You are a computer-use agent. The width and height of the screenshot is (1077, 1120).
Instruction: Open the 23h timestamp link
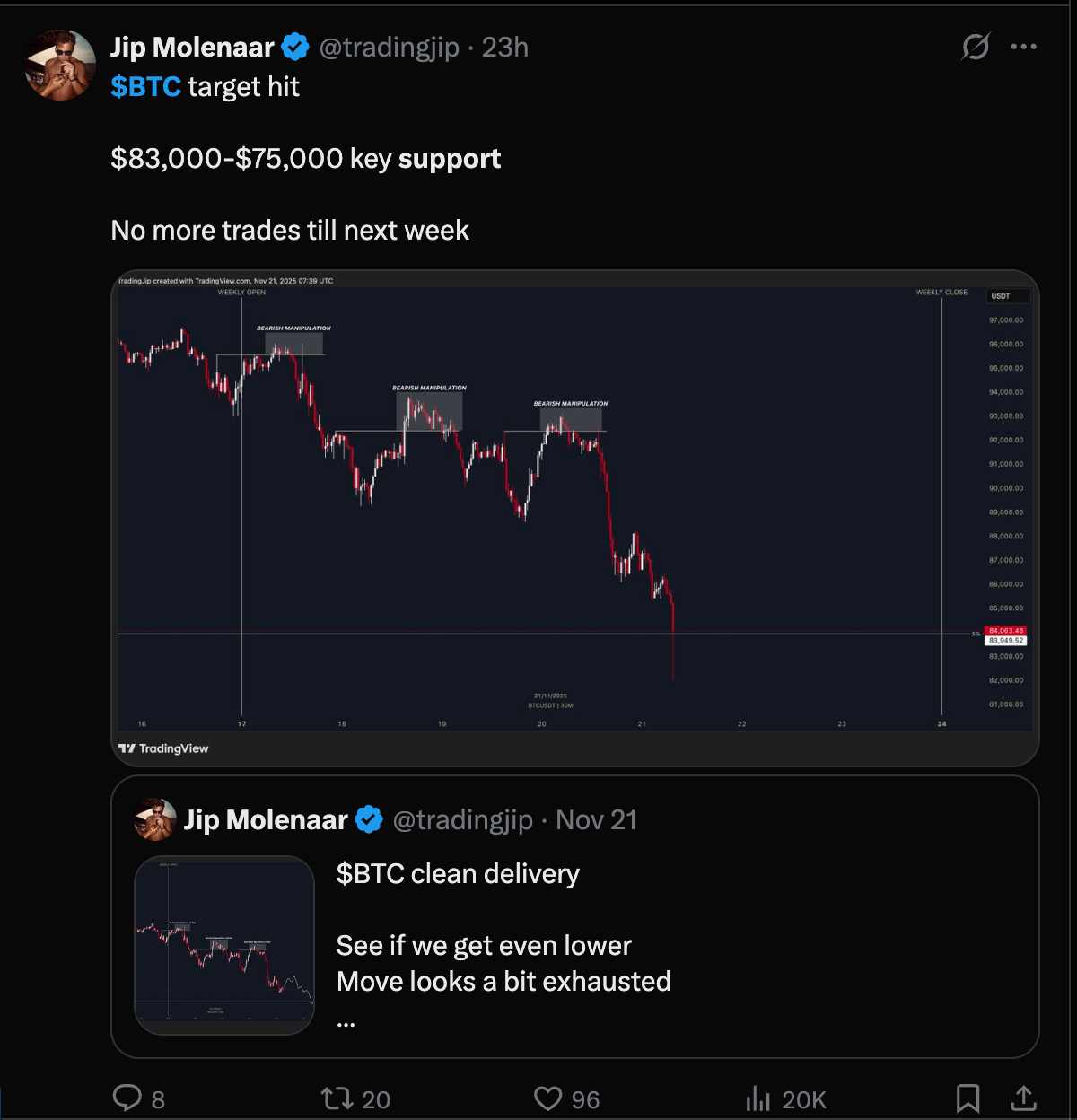505,47
